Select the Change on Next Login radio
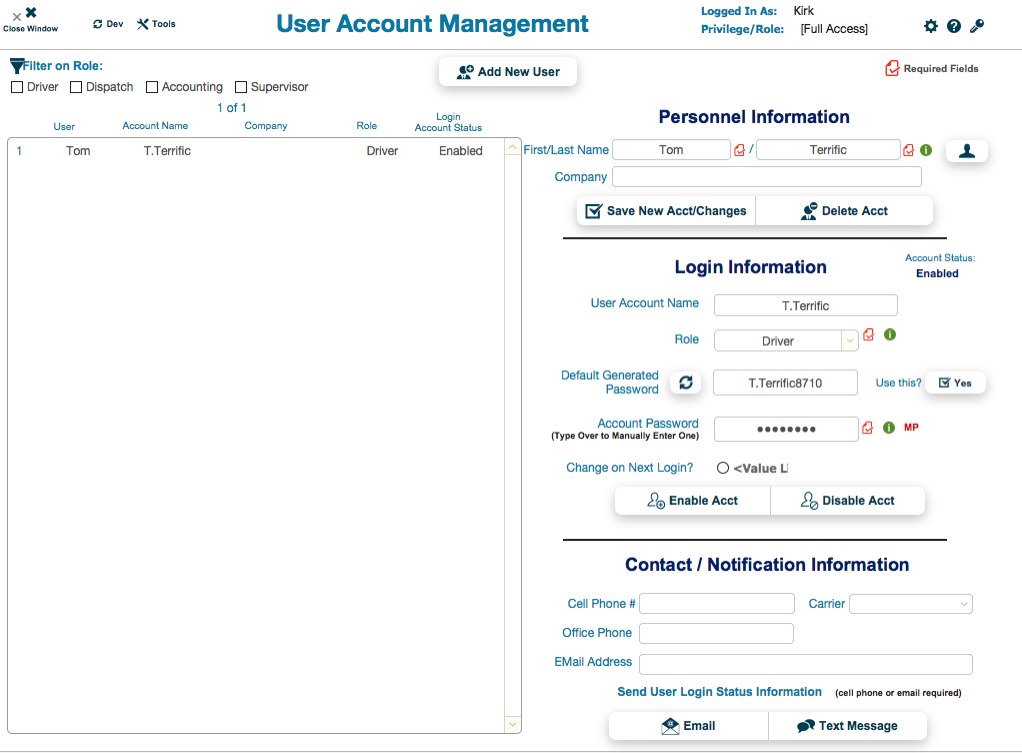Viewport: 1022px width, 753px height. click(723, 468)
